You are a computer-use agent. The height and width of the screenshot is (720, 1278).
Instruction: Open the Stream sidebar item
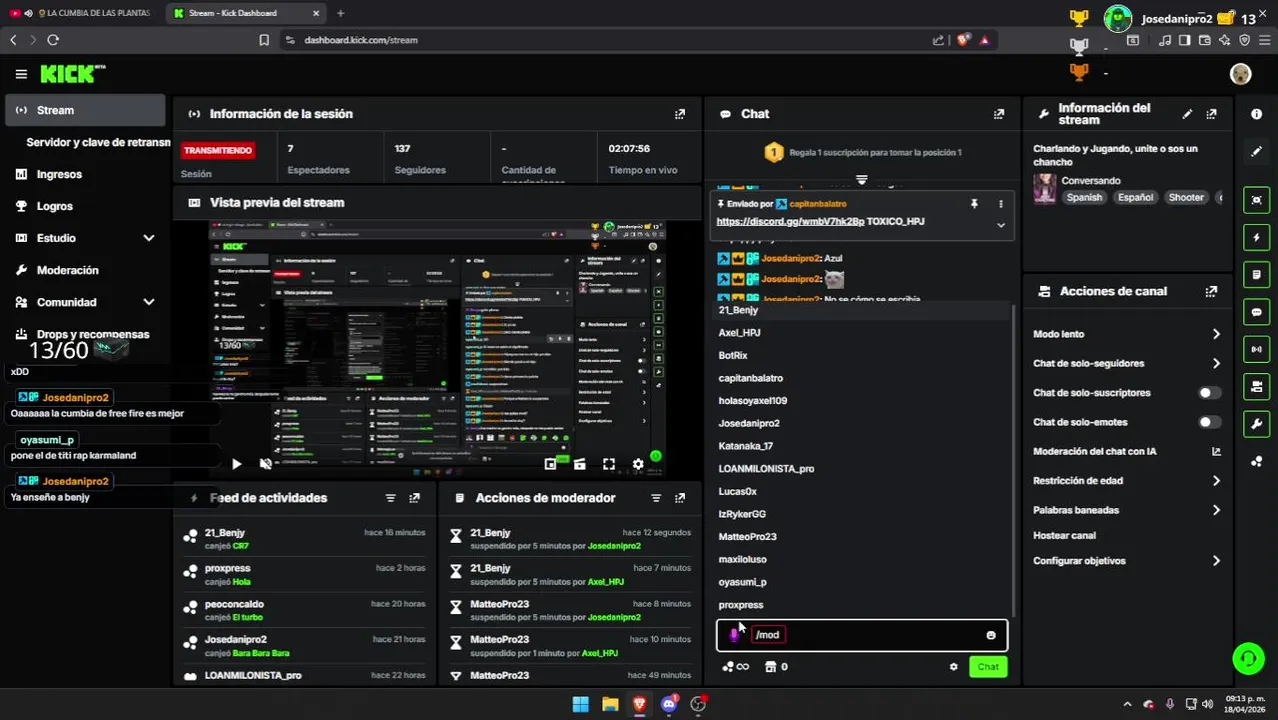[85, 110]
